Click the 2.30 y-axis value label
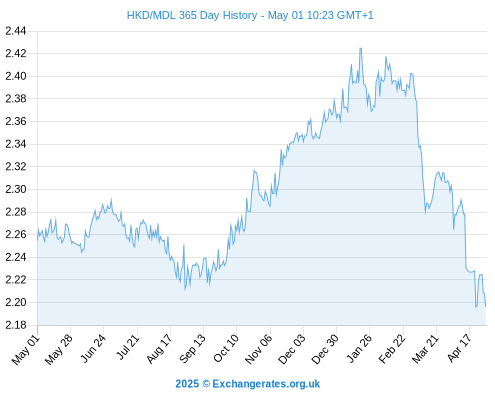This screenshot has height=400, width=495. click(15, 189)
